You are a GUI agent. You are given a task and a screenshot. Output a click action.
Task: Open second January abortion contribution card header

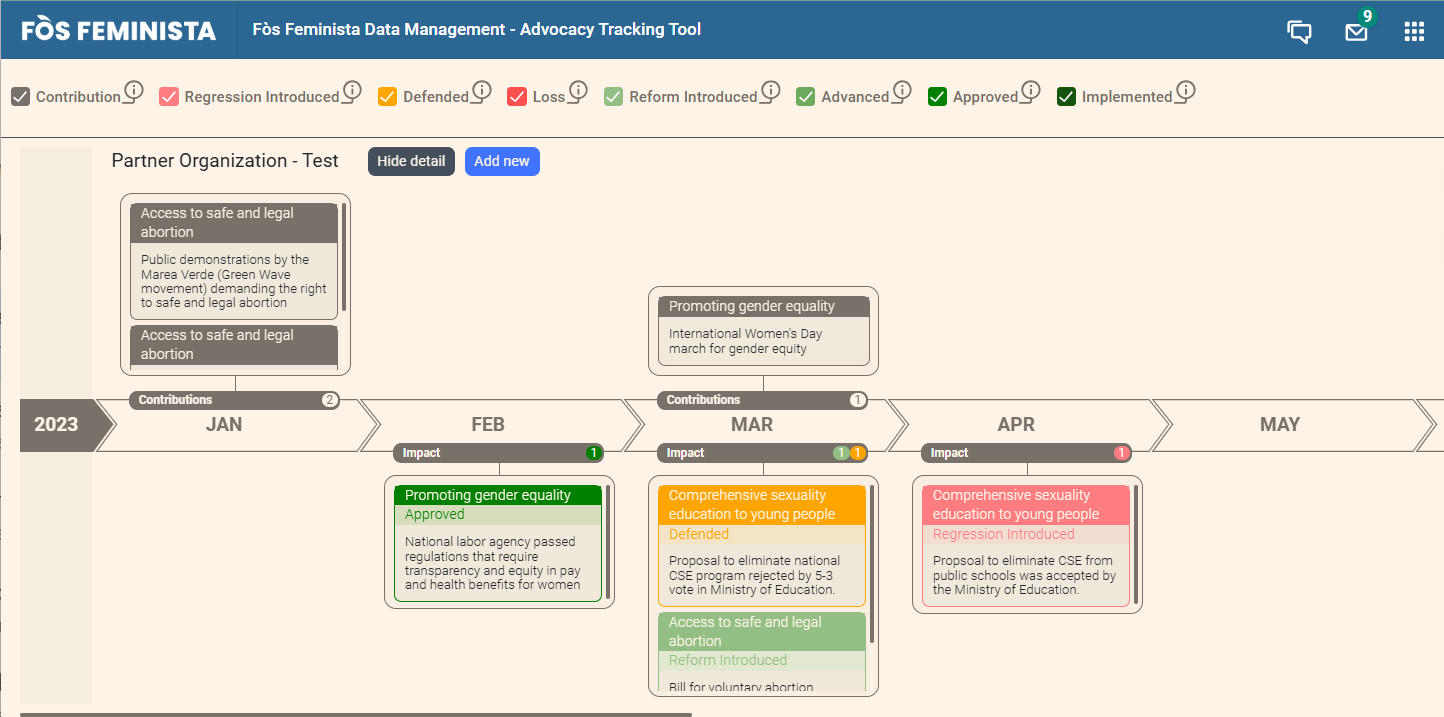234,345
